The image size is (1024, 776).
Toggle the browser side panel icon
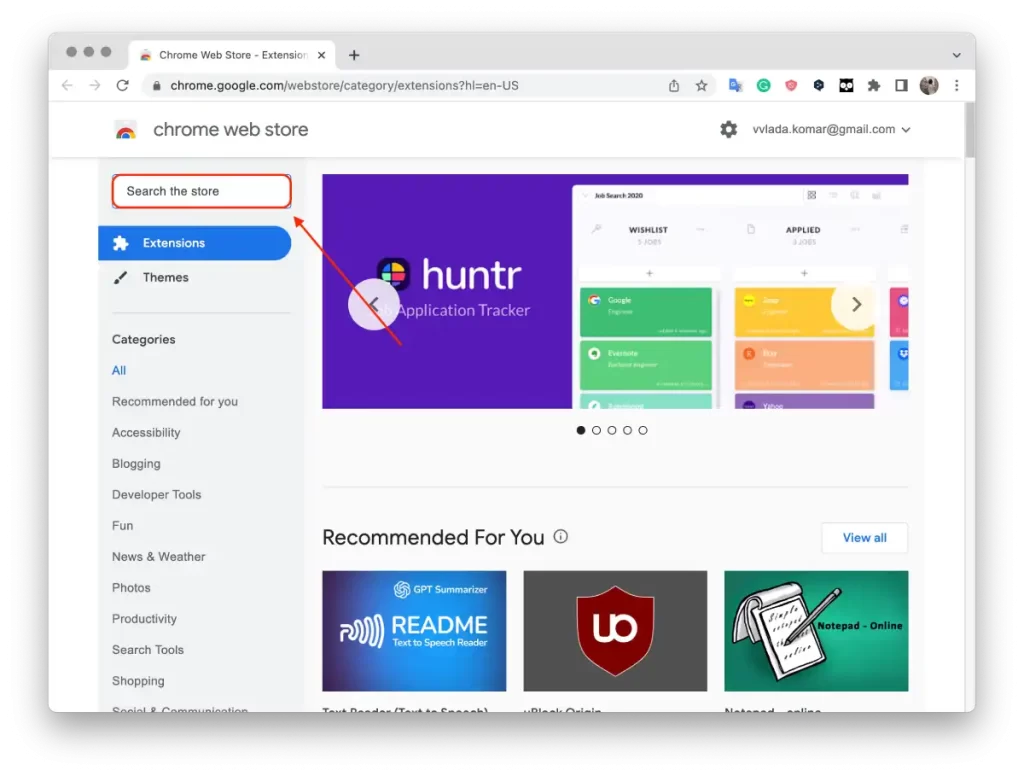901,86
